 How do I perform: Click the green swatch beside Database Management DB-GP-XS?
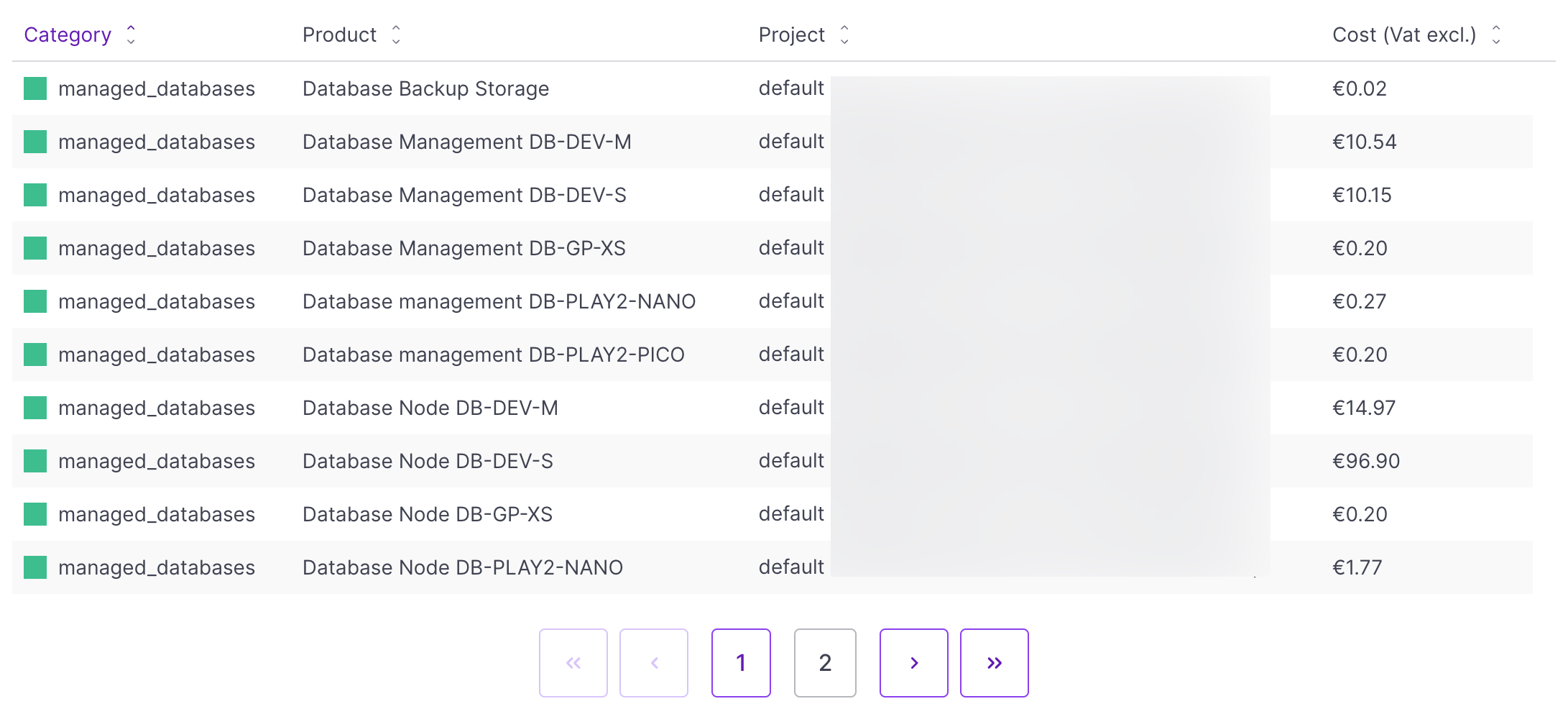(35, 248)
